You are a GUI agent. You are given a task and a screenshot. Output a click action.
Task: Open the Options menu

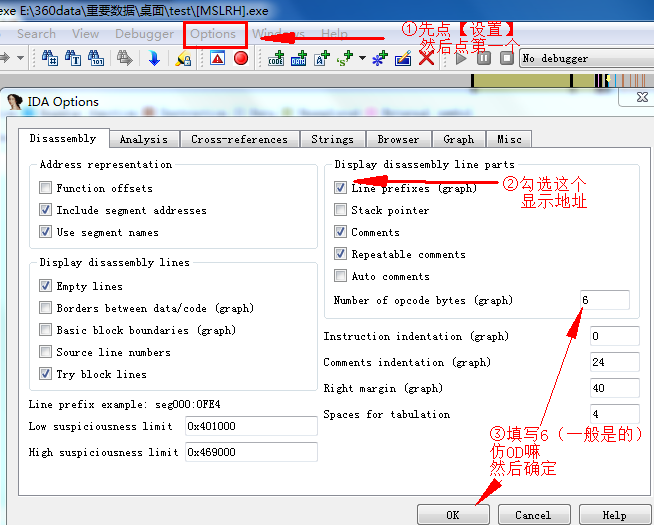(213, 34)
